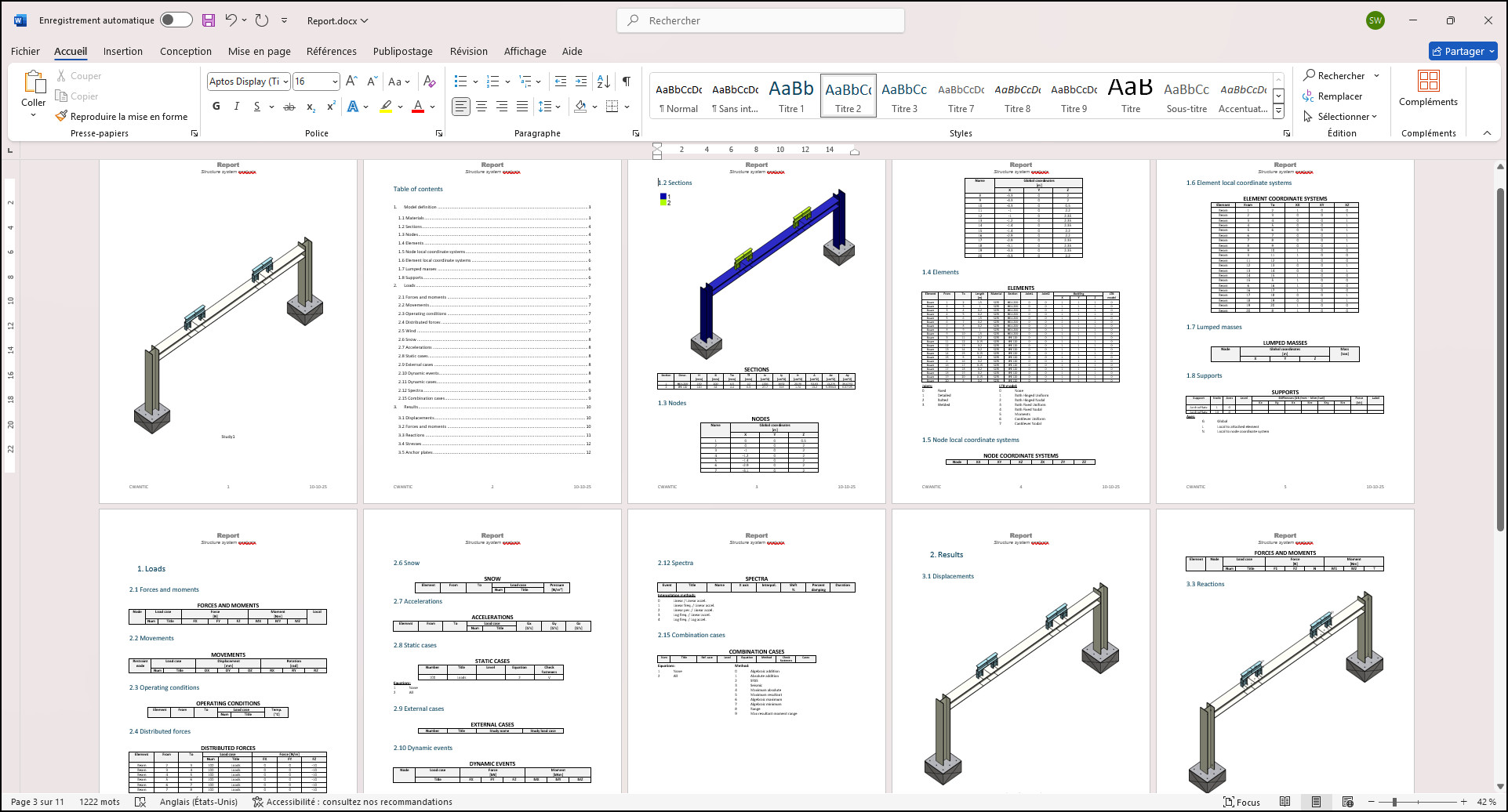
Task: Apply Bold formatting with the G button
Action: (216, 107)
